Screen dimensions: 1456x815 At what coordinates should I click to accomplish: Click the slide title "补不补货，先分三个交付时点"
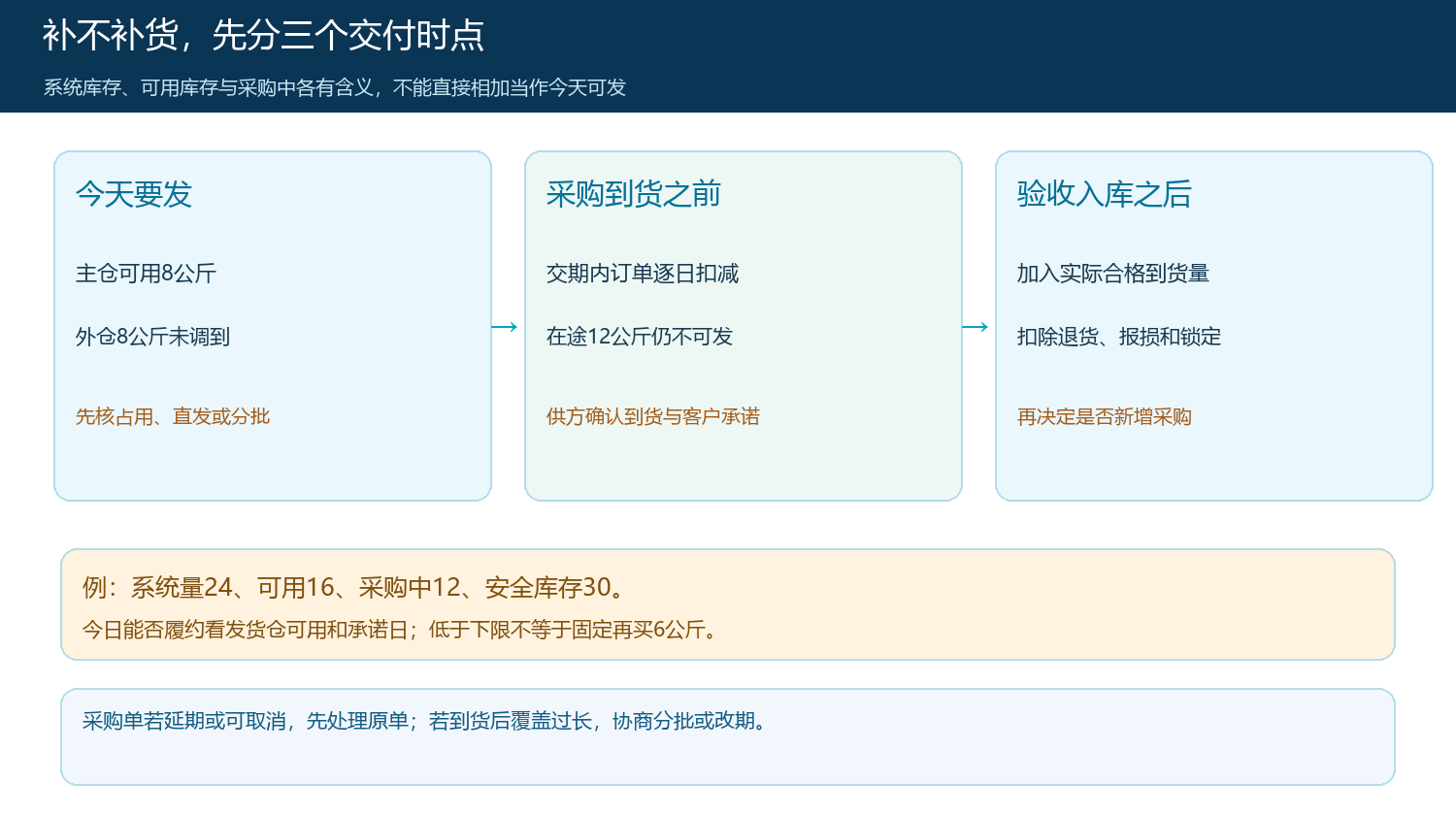point(263,36)
